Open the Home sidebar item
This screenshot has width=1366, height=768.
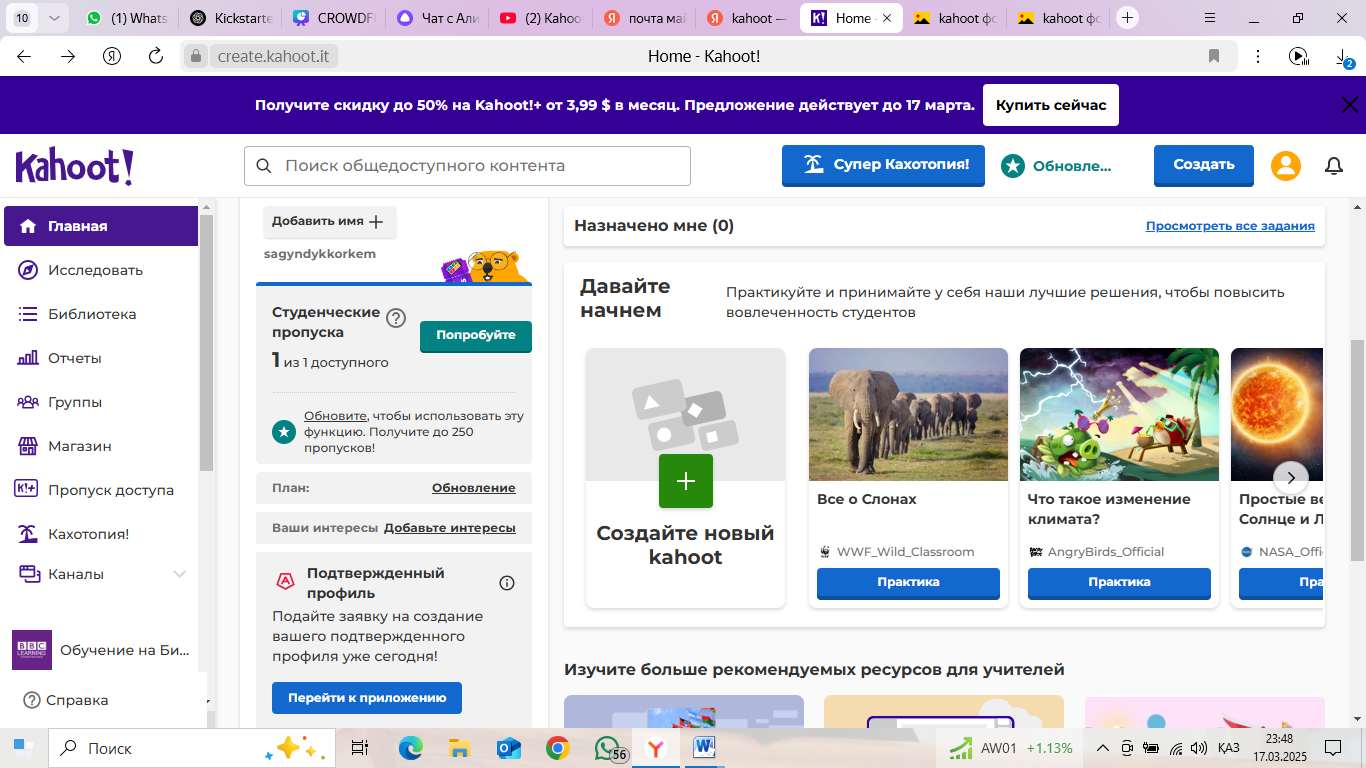tap(101, 226)
